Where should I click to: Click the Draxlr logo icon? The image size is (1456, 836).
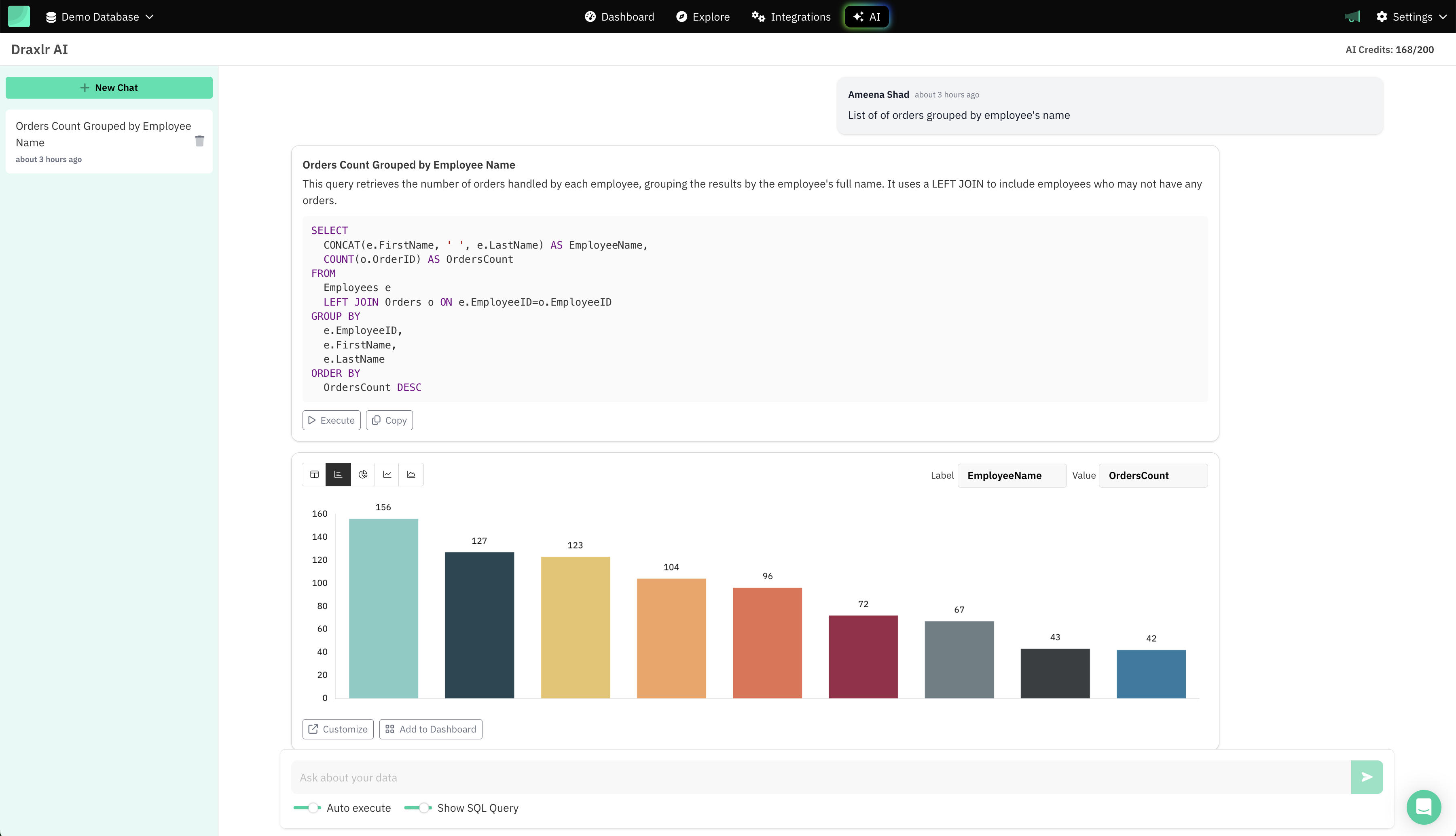(x=19, y=16)
